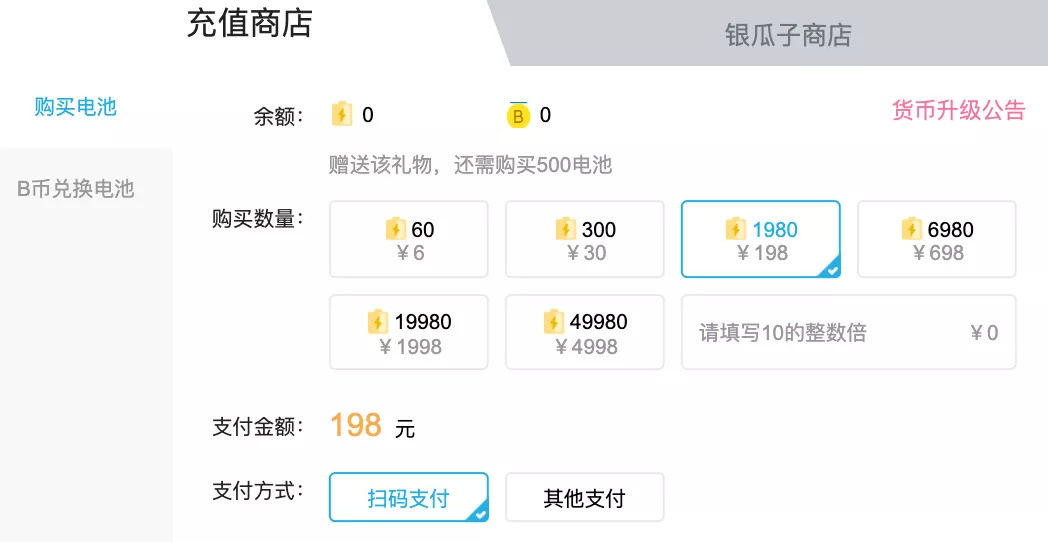
Task: Choose the 49980 batteries ¥4998 package
Action: pos(585,333)
